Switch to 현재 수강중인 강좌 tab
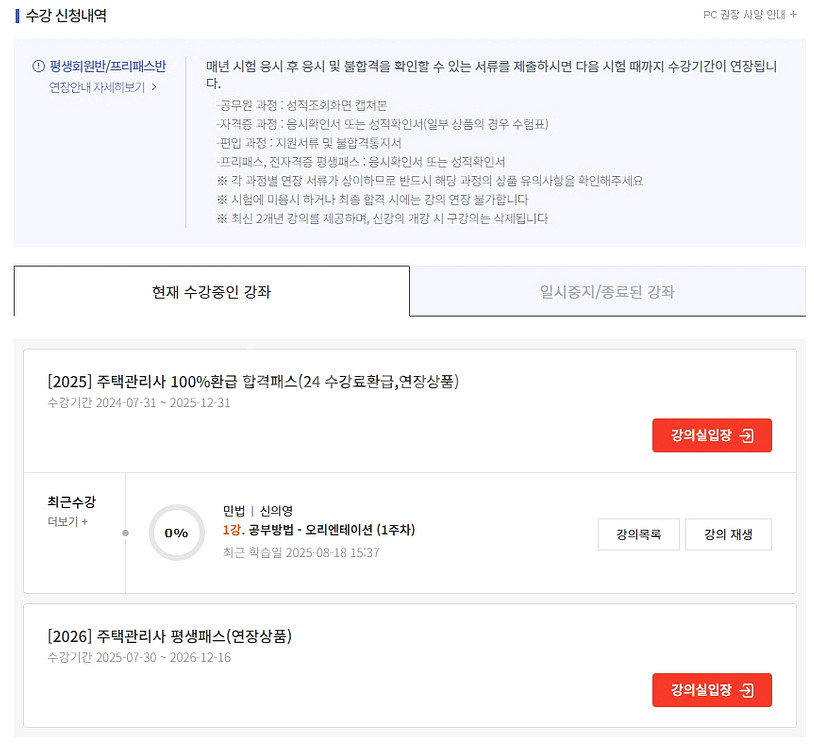Image resolution: width=814 pixels, height=750 pixels. (211, 292)
